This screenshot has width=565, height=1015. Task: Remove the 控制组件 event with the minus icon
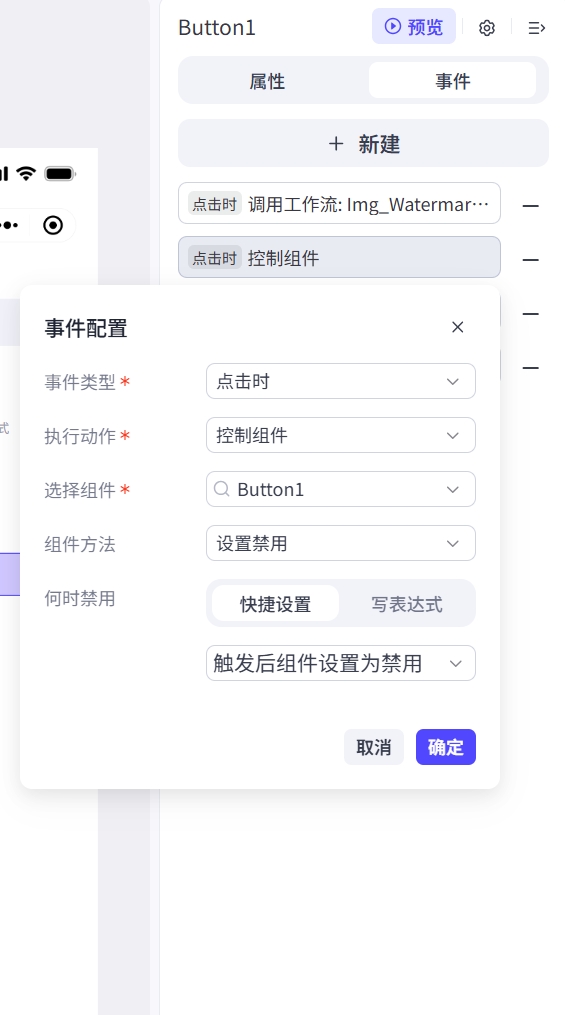pyautogui.click(x=531, y=260)
